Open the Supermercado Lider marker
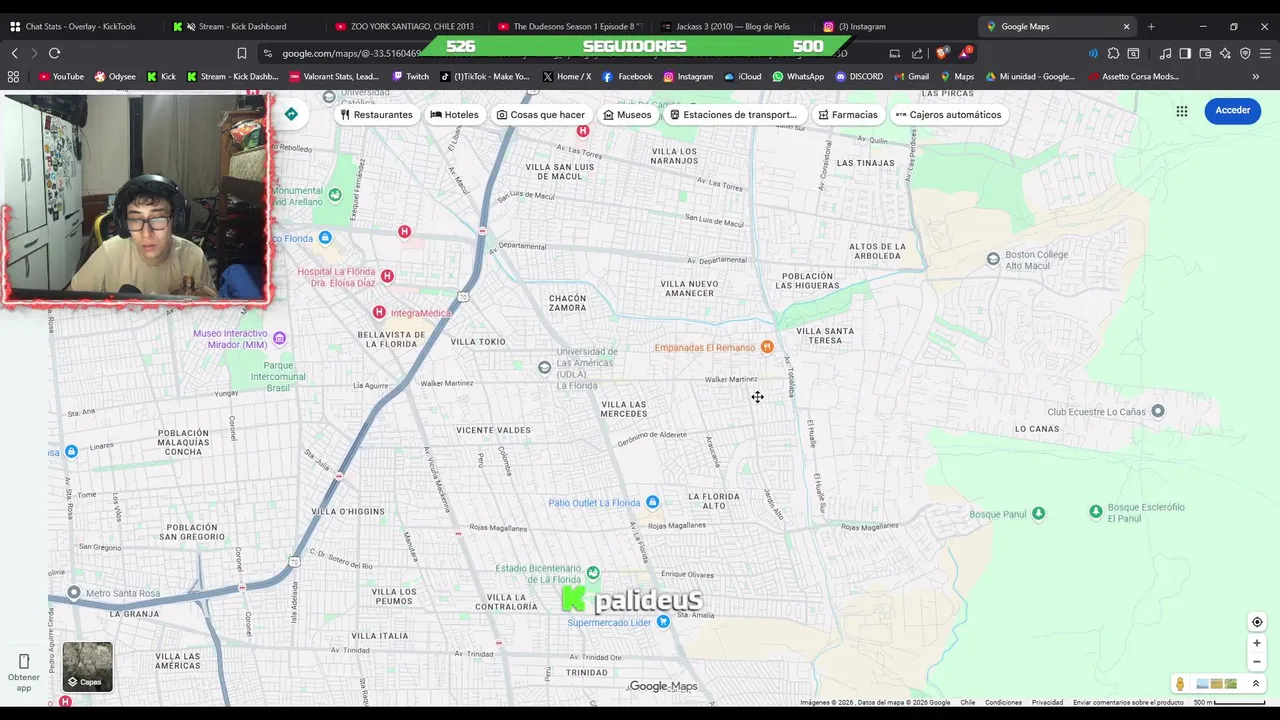The height and width of the screenshot is (720, 1280). (663, 622)
